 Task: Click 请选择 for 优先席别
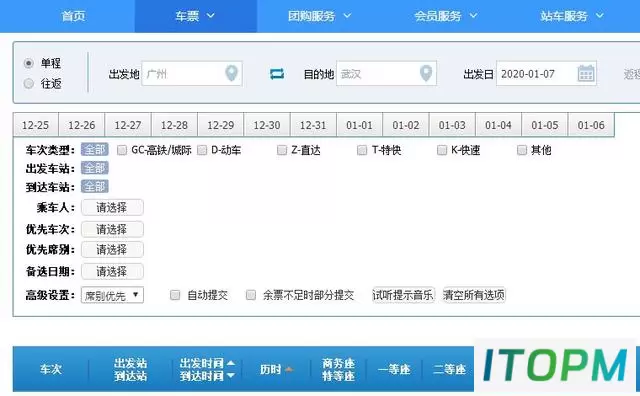point(112,249)
